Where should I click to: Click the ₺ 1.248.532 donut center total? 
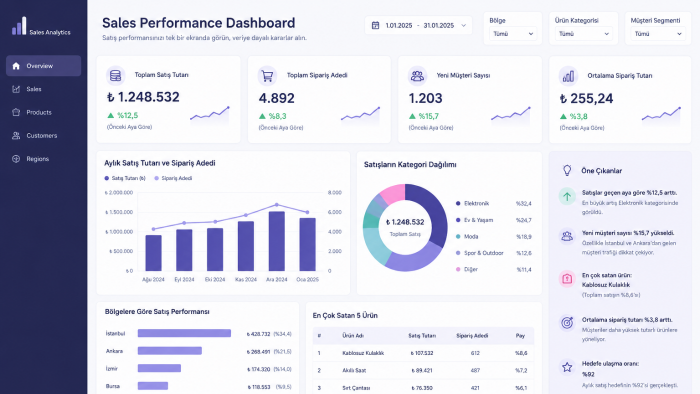click(405, 222)
